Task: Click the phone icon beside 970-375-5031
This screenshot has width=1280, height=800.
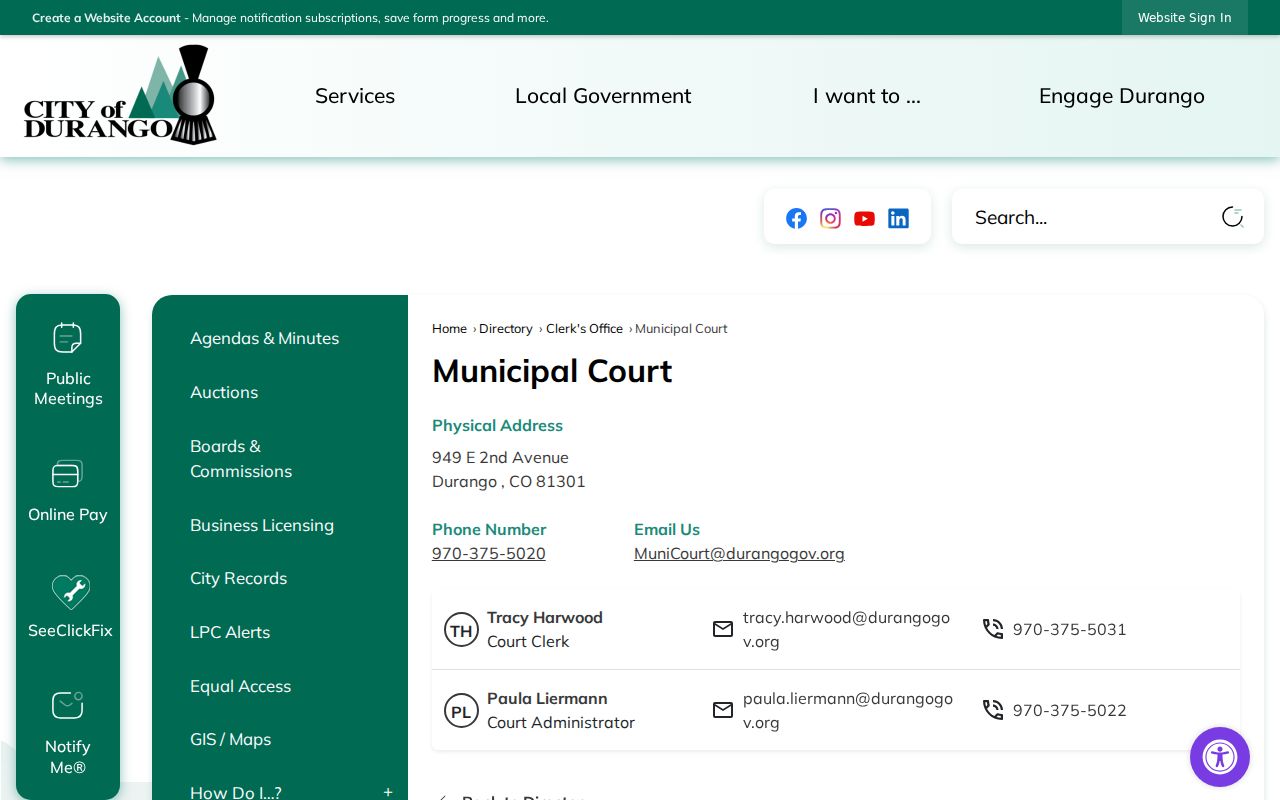Action: point(993,629)
